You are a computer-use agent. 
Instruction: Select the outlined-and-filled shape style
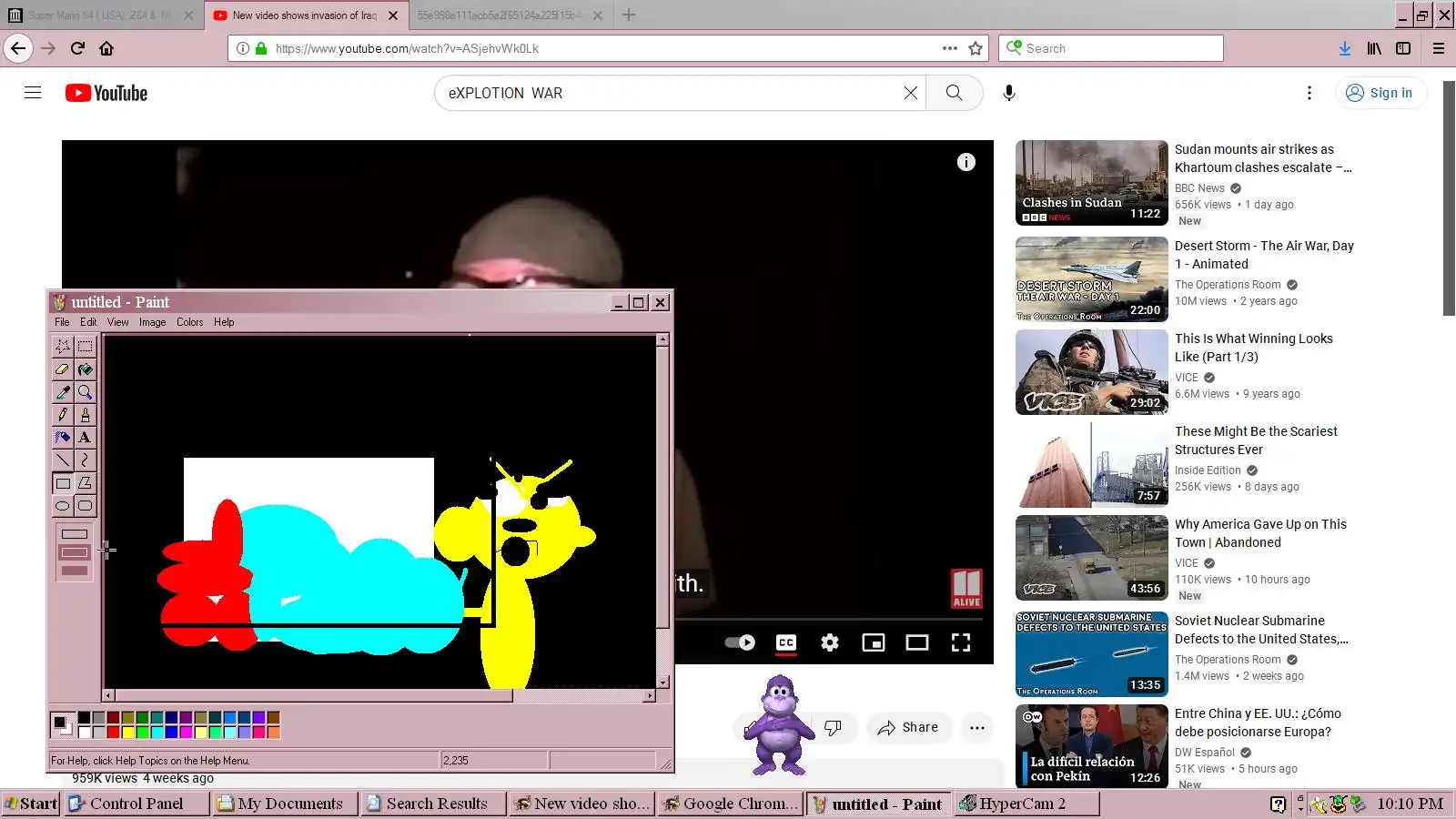75,552
